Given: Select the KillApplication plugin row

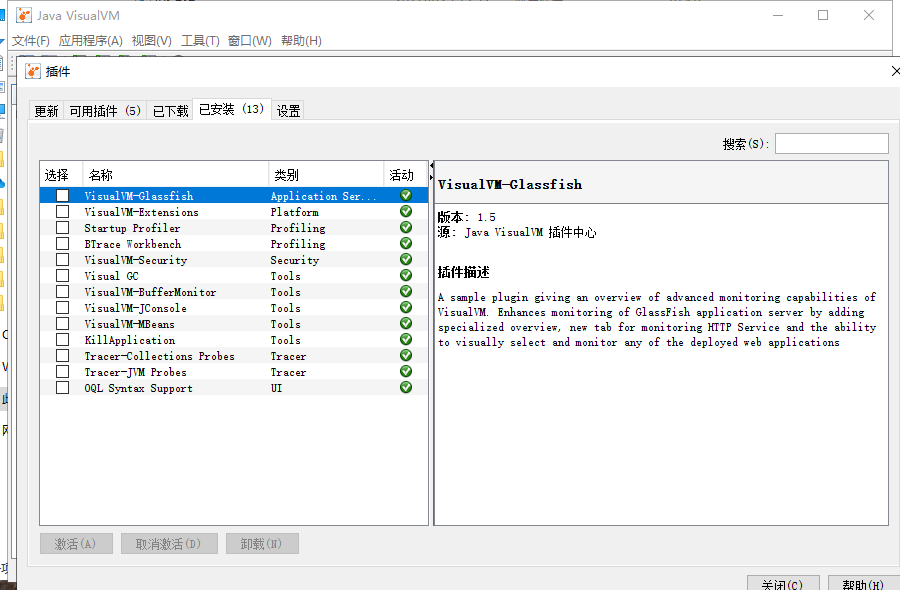Looking at the screenshot, I should [x=234, y=340].
